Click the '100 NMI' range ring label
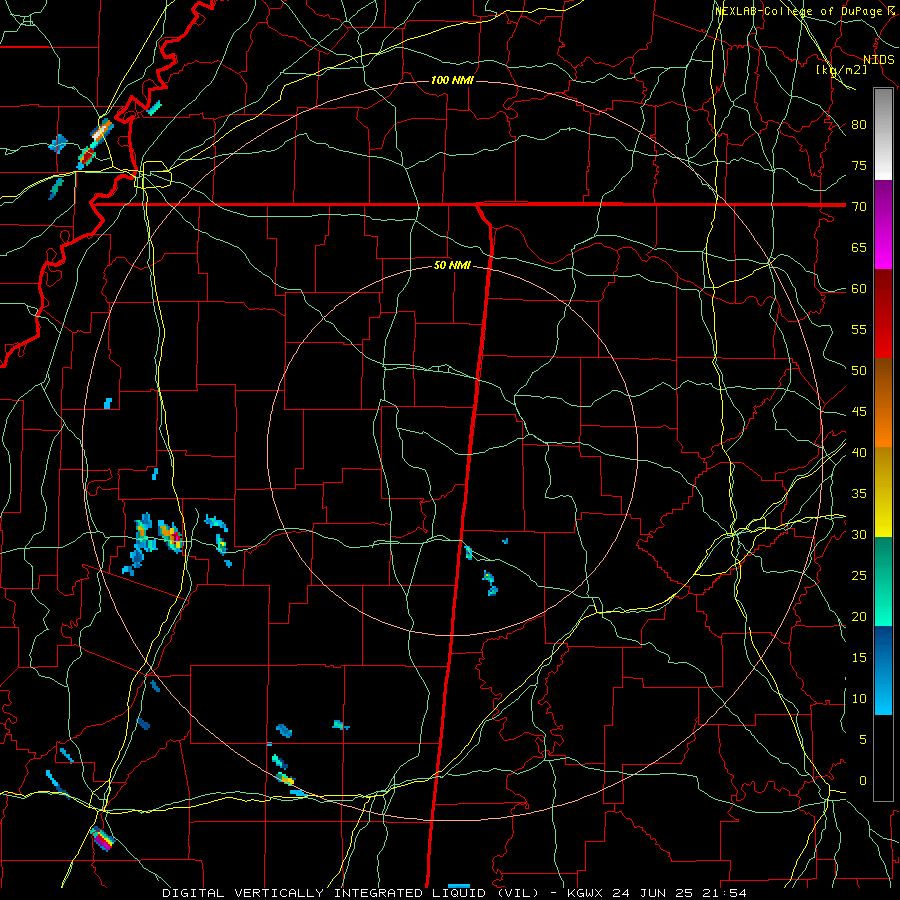The image size is (900, 900). point(452,80)
